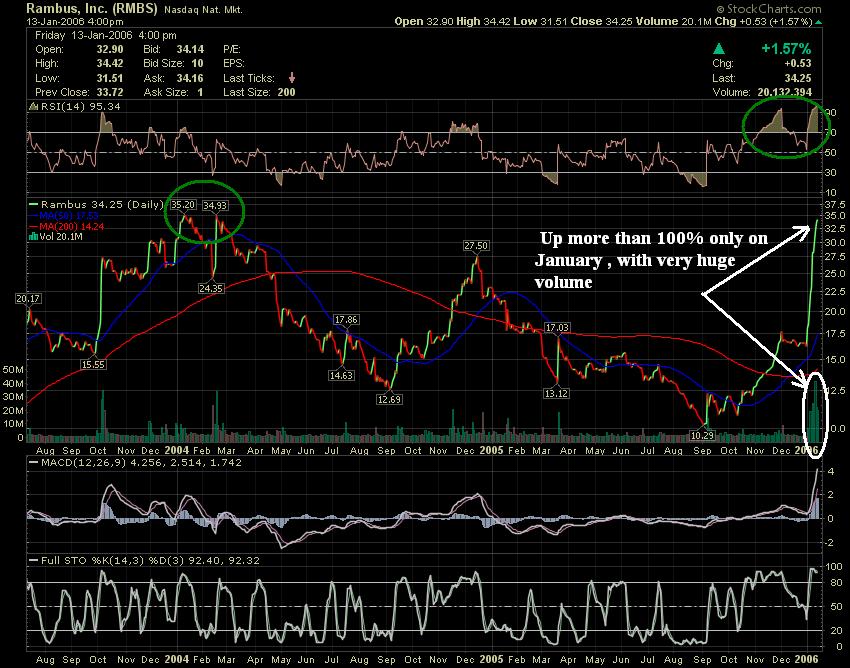Click the MACD(12,26,9) indicator label
Image resolution: width=850 pixels, height=668 pixels.
pos(136,463)
